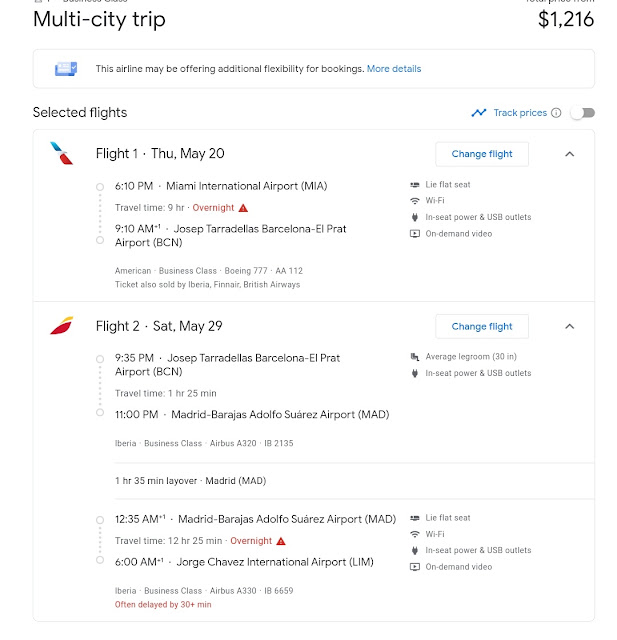Image resolution: width=617 pixels, height=640 pixels.
Task: Click the American Airlines logo icon
Action: click(62, 153)
